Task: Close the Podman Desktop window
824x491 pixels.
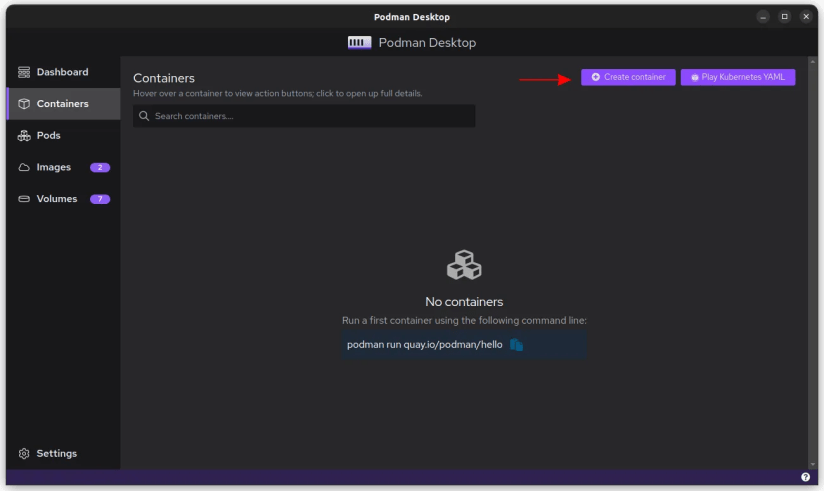Action: point(806,17)
